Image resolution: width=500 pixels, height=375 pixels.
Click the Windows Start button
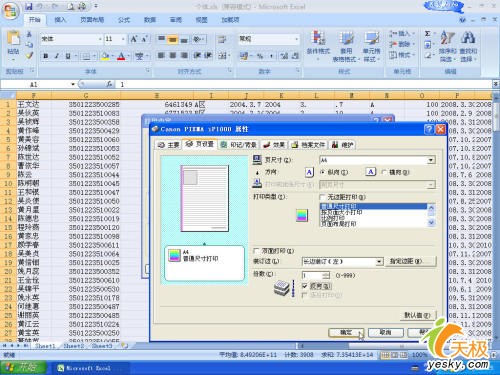(23, 368)
